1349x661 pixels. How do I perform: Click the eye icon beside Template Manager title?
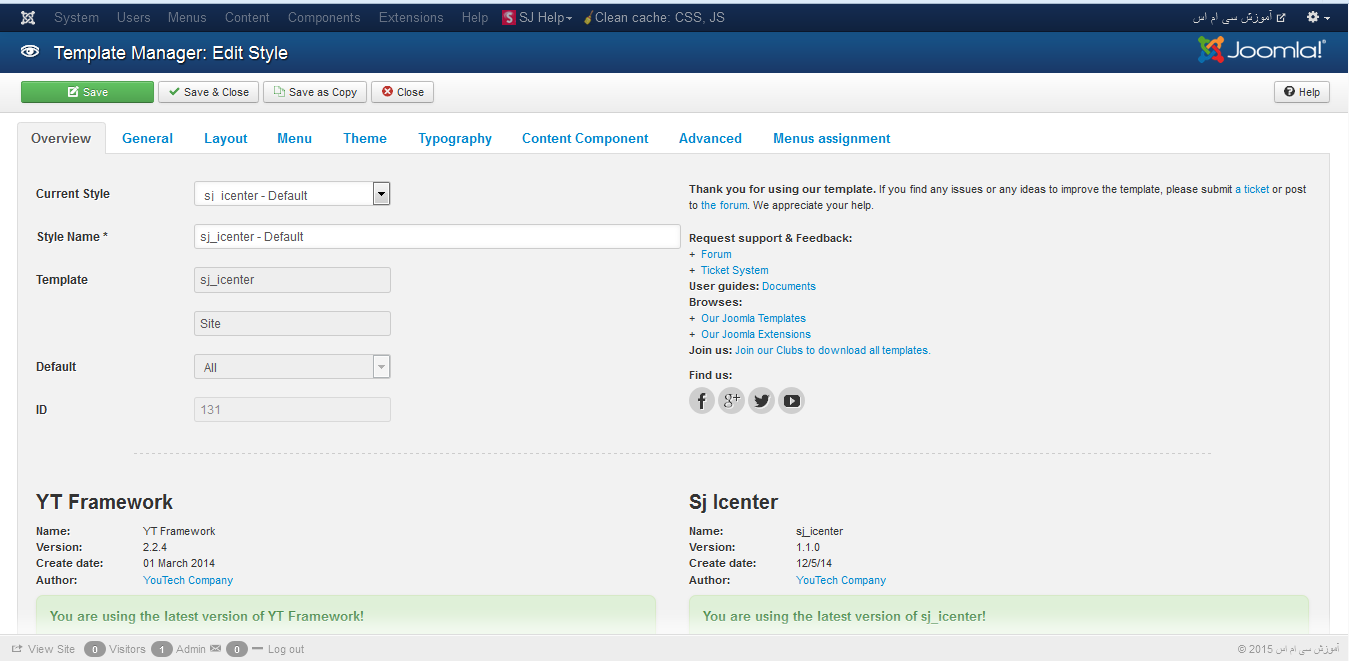pos(30,51)
